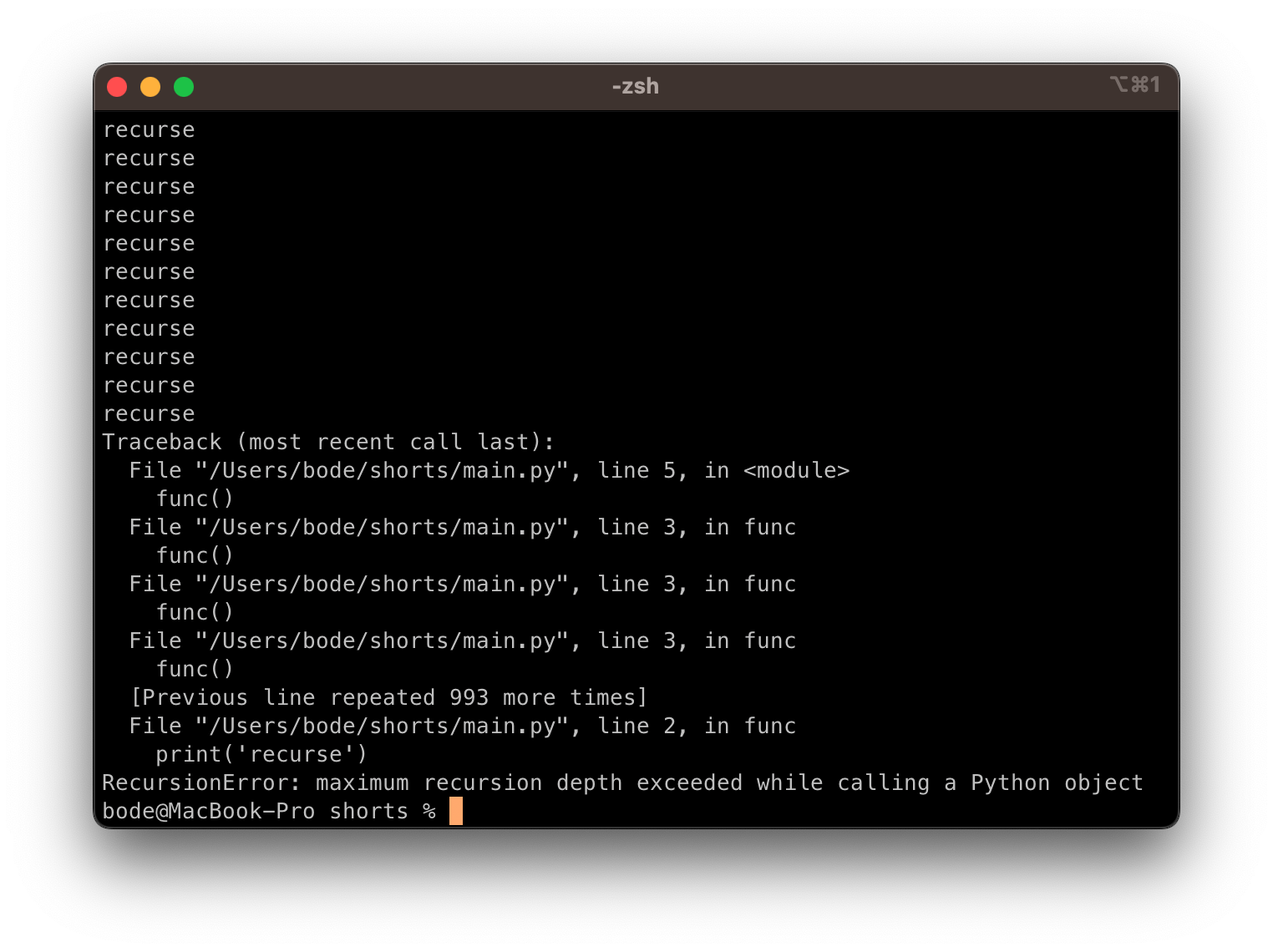Click the 'Traceback (most recent call last):' header
Screen dimensions: 1273x952
click(x=327, y=442)
